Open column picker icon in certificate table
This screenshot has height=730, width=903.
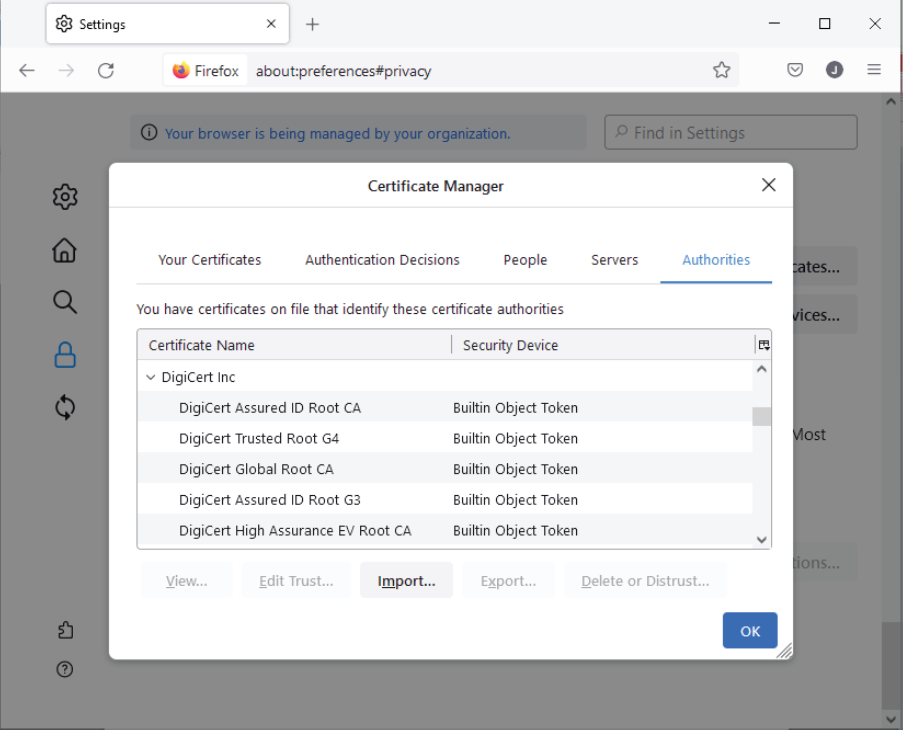[x=764, y=345]
